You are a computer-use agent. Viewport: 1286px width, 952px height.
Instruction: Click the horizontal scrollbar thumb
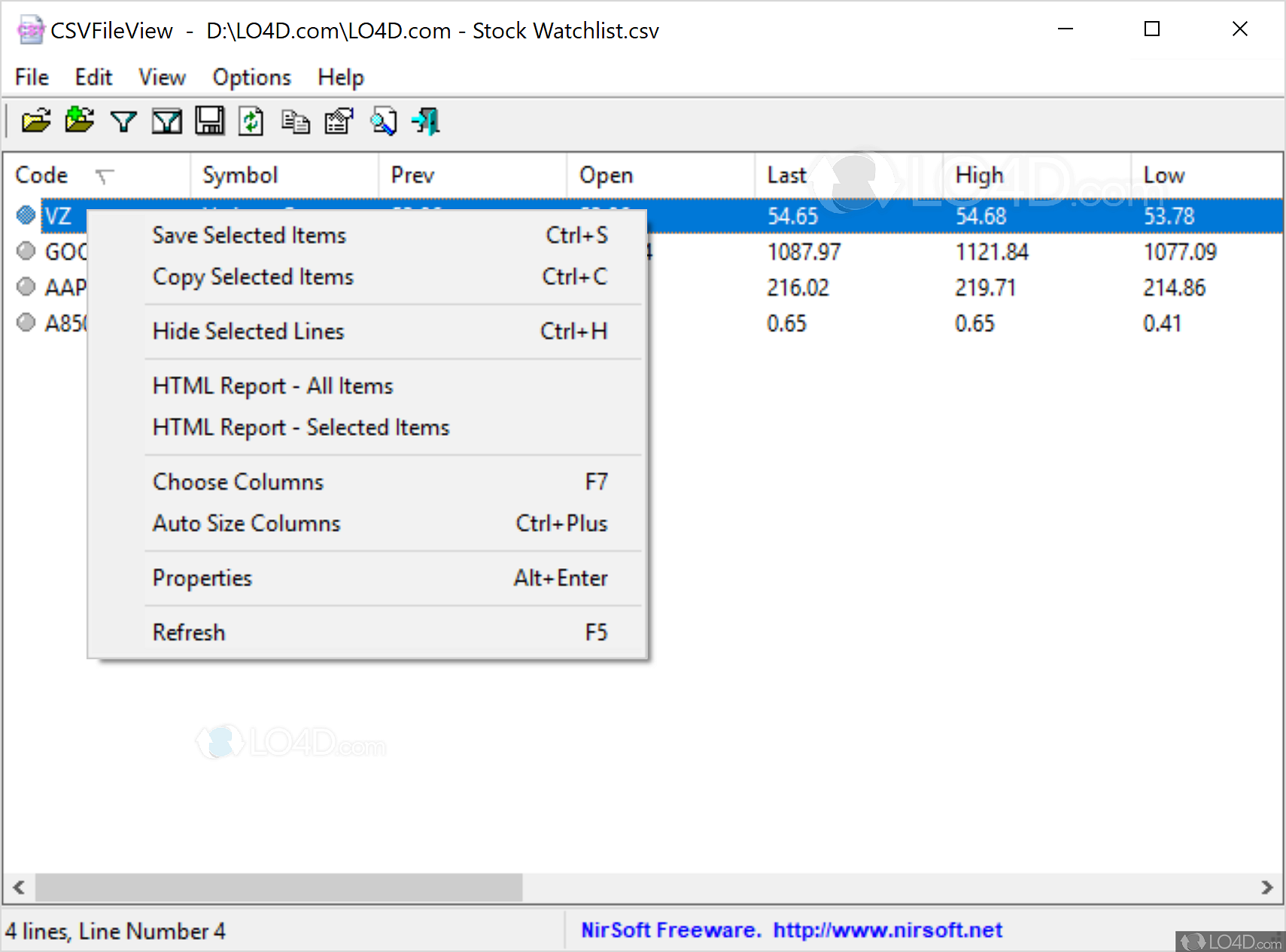point(278,887)
